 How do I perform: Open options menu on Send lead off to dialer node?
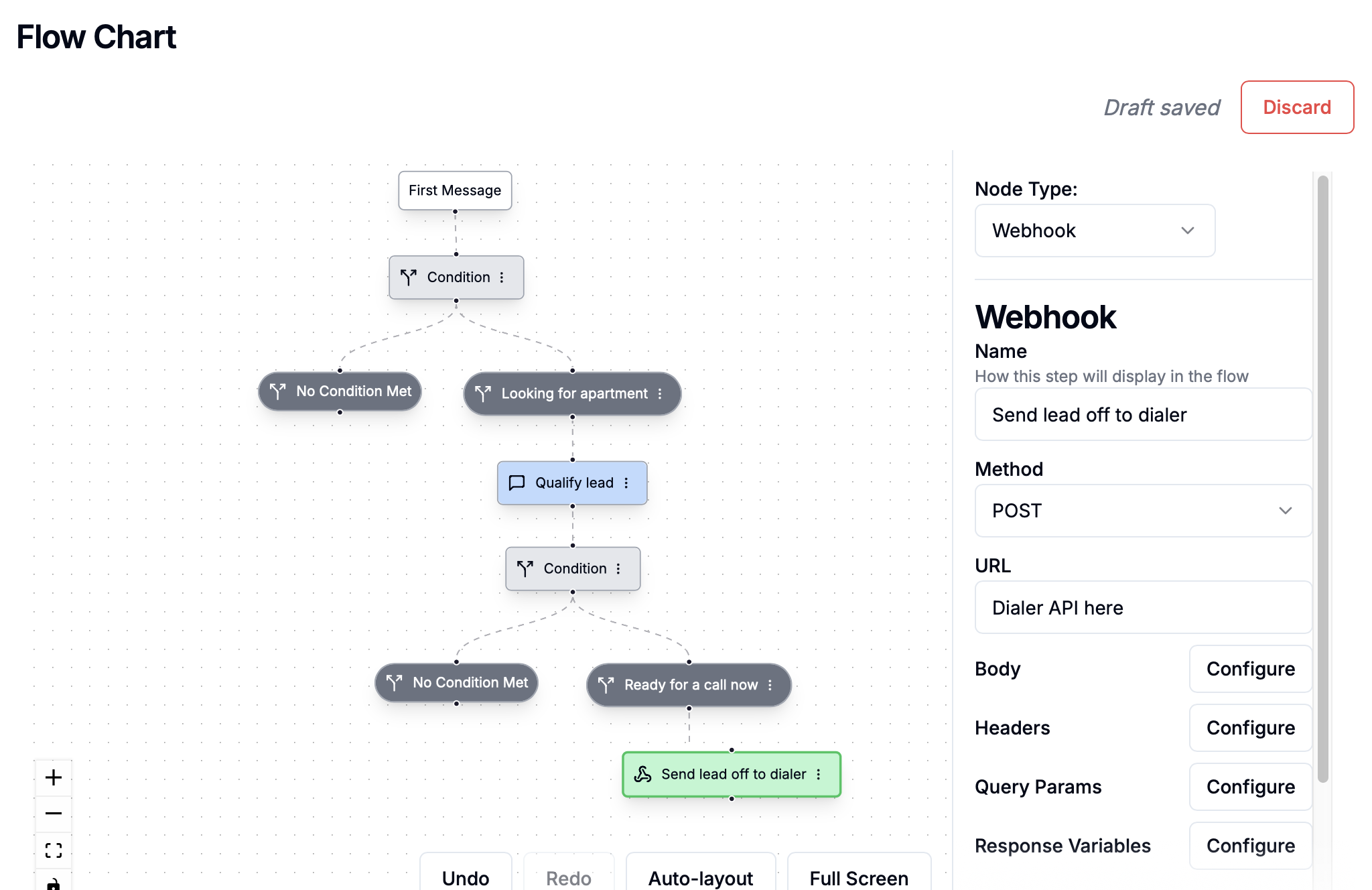point(819,775)
